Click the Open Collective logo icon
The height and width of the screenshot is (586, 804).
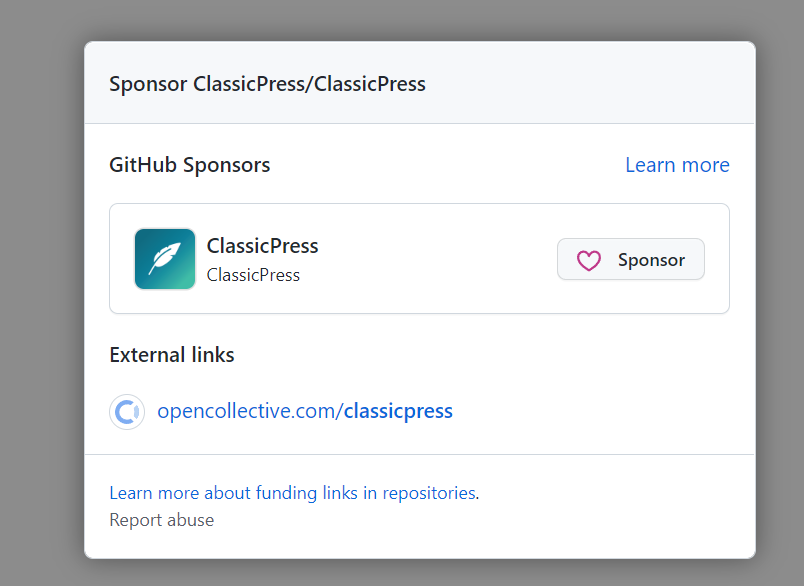(127, 411)
